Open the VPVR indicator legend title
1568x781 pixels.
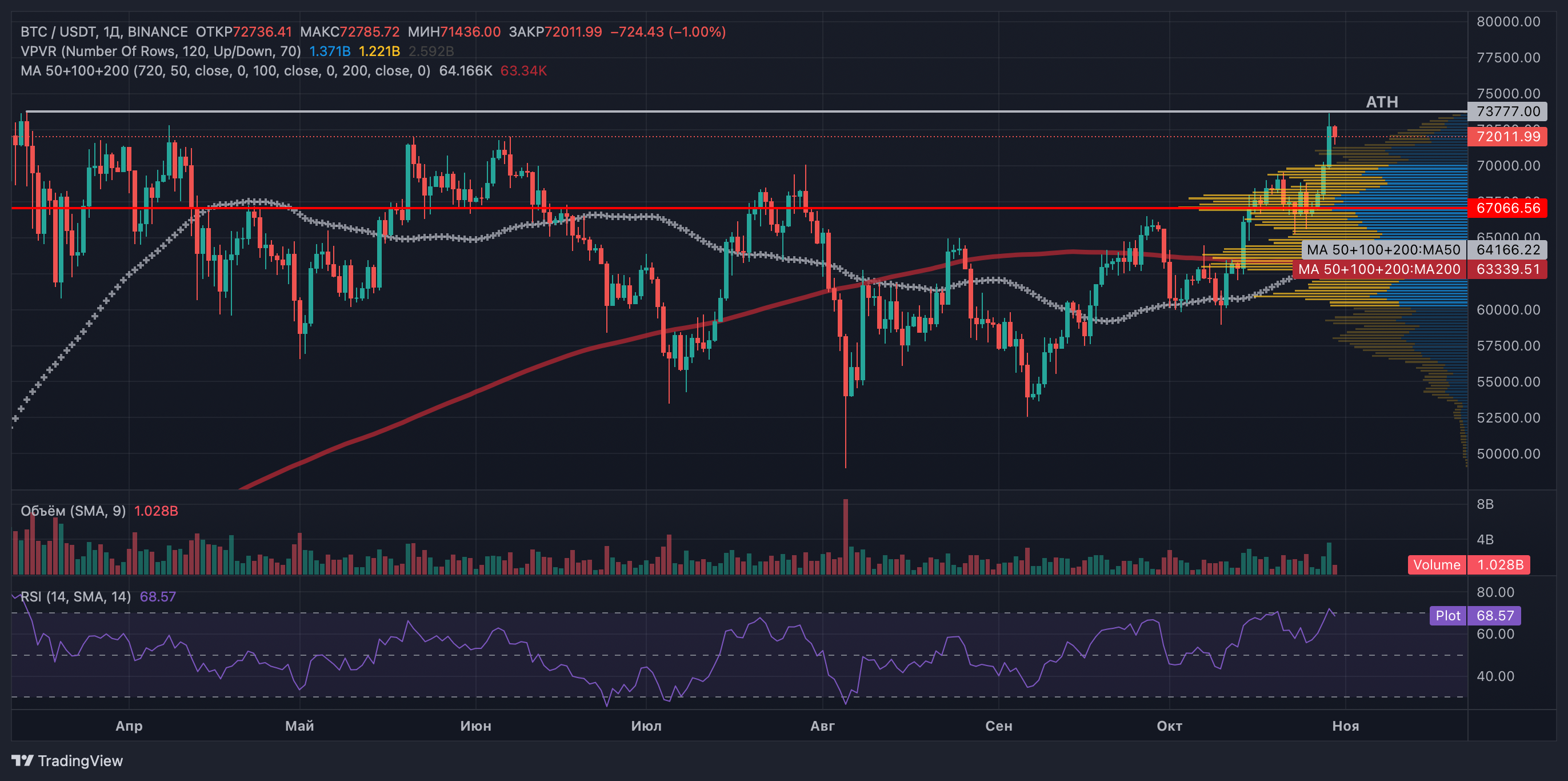tap(161, 51)
